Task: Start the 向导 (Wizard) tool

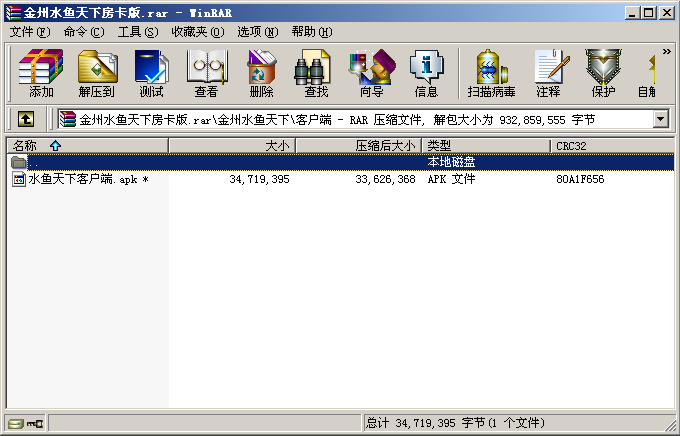Action: [371, 73]
